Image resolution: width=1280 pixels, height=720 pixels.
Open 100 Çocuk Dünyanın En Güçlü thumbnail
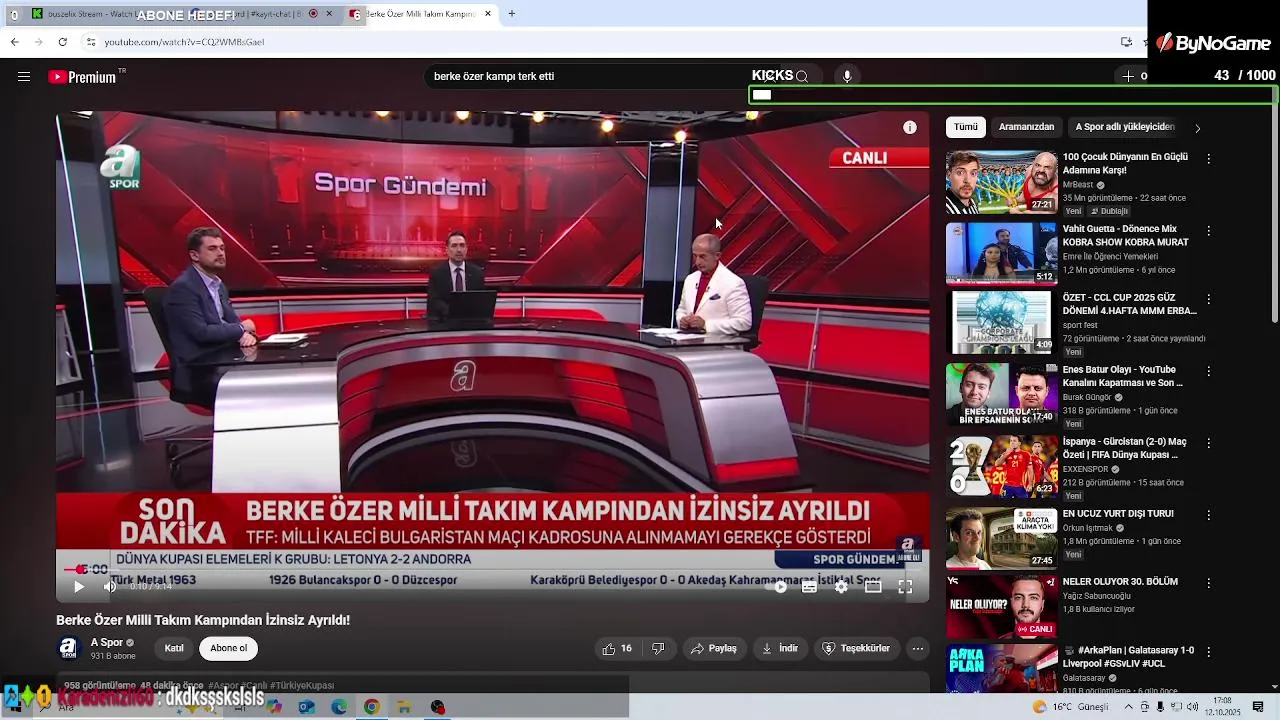[x=1001, y=182]
